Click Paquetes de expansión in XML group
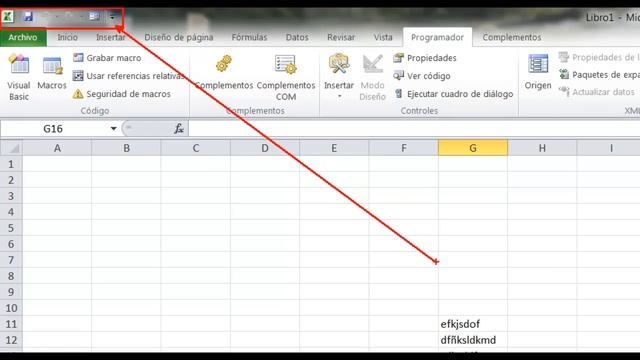The height and width of the screenshot is (360, 640). point(599,75)
